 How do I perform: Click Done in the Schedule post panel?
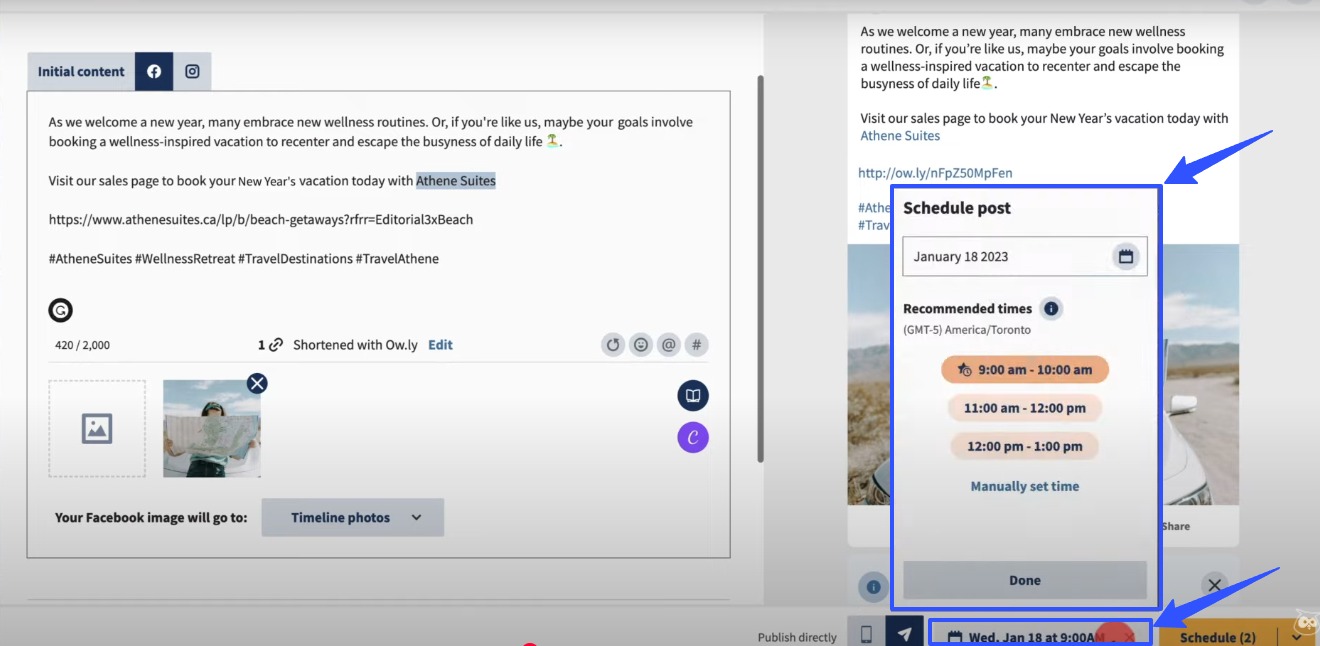point(1024,579)
